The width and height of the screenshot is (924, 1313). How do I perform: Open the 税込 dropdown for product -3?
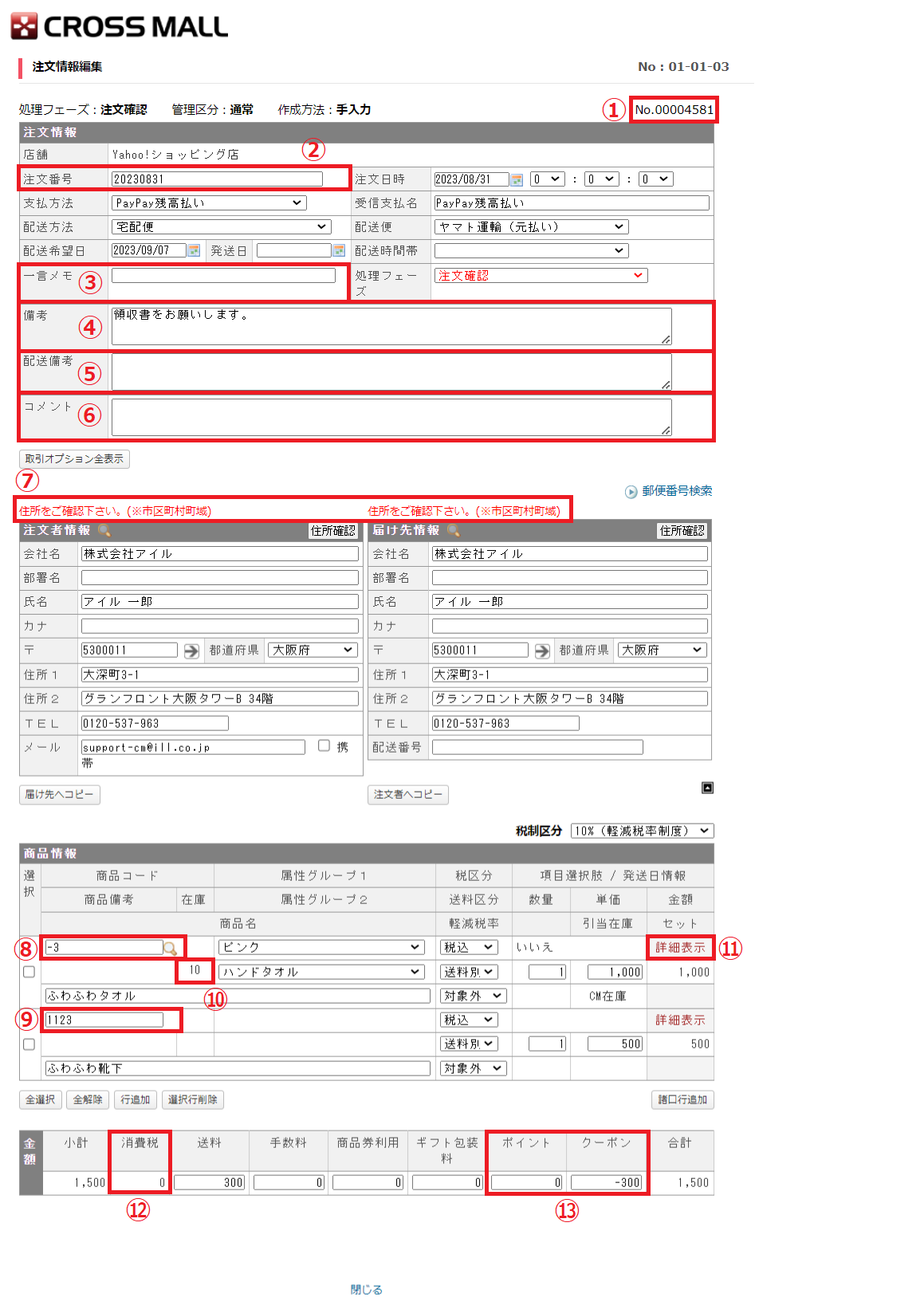469,947
